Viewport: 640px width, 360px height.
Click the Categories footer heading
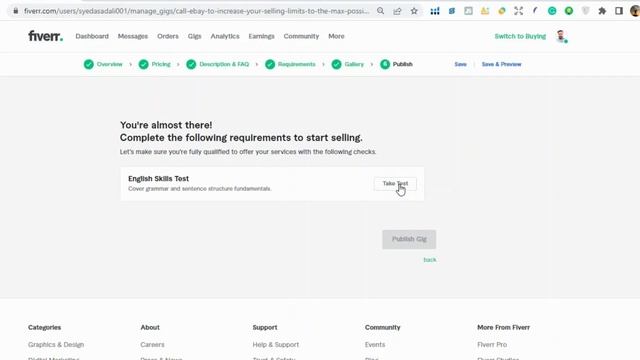[x=44, y=327]
